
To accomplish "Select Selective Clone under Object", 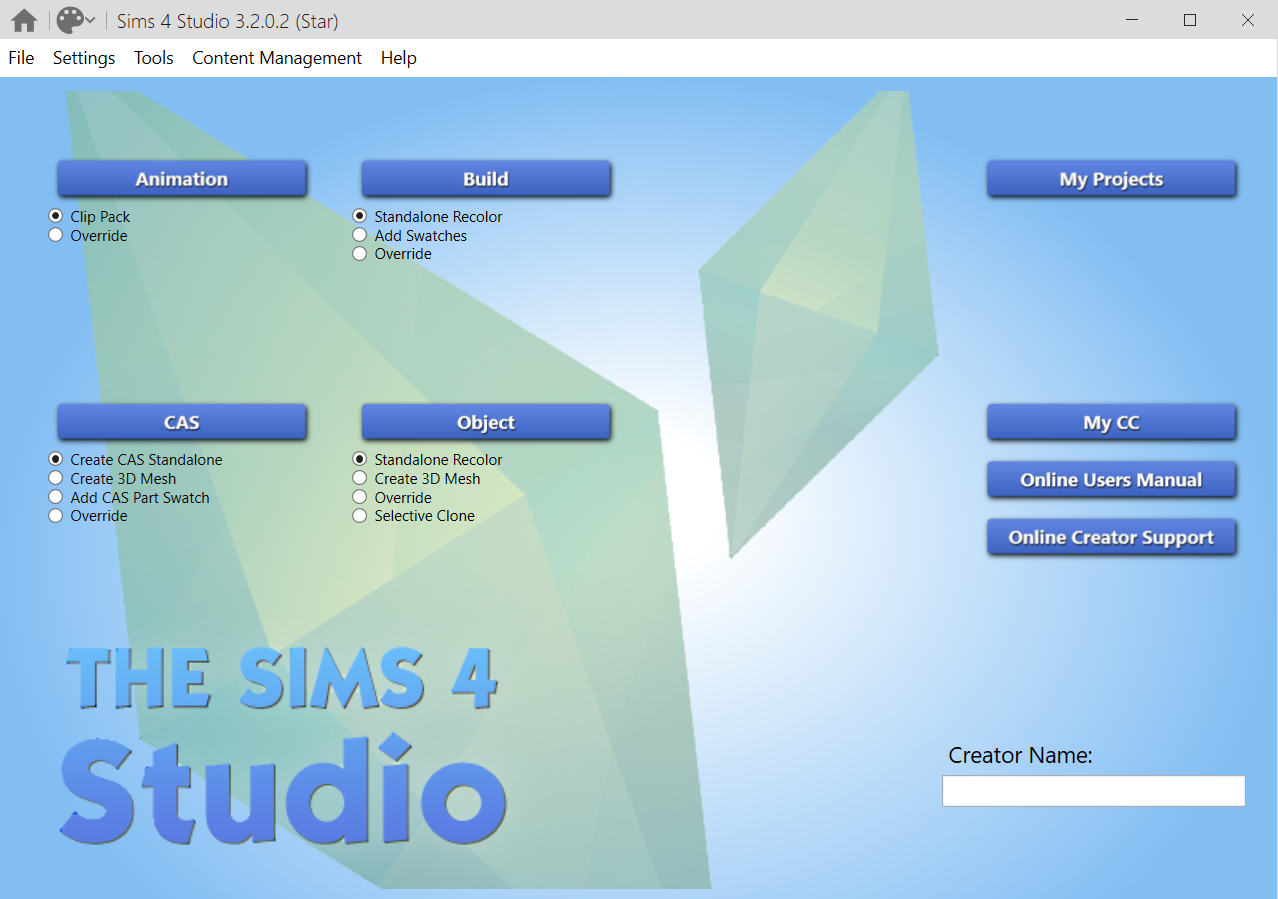I will 359,516.
